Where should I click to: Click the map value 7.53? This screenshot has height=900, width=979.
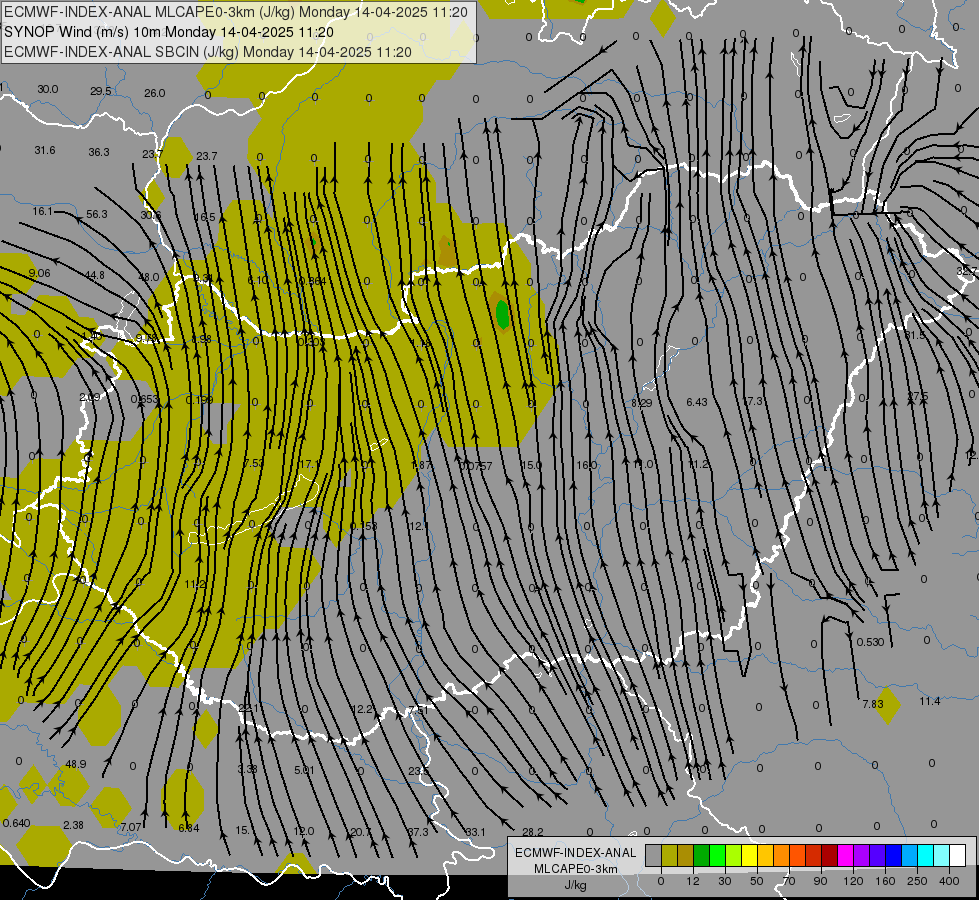pos(254,463)
